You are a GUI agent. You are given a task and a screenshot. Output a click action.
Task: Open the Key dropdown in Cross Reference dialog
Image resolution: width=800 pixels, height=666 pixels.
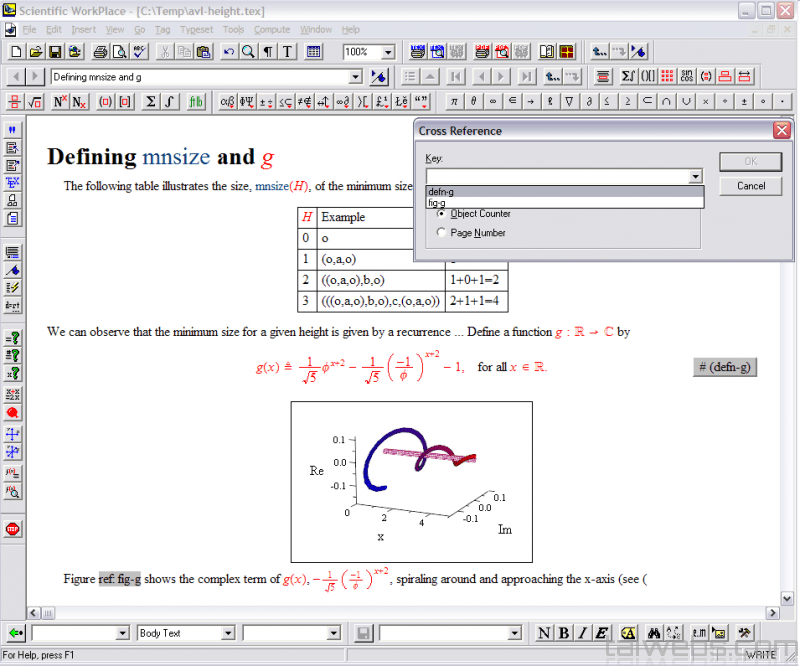(696, 176)
